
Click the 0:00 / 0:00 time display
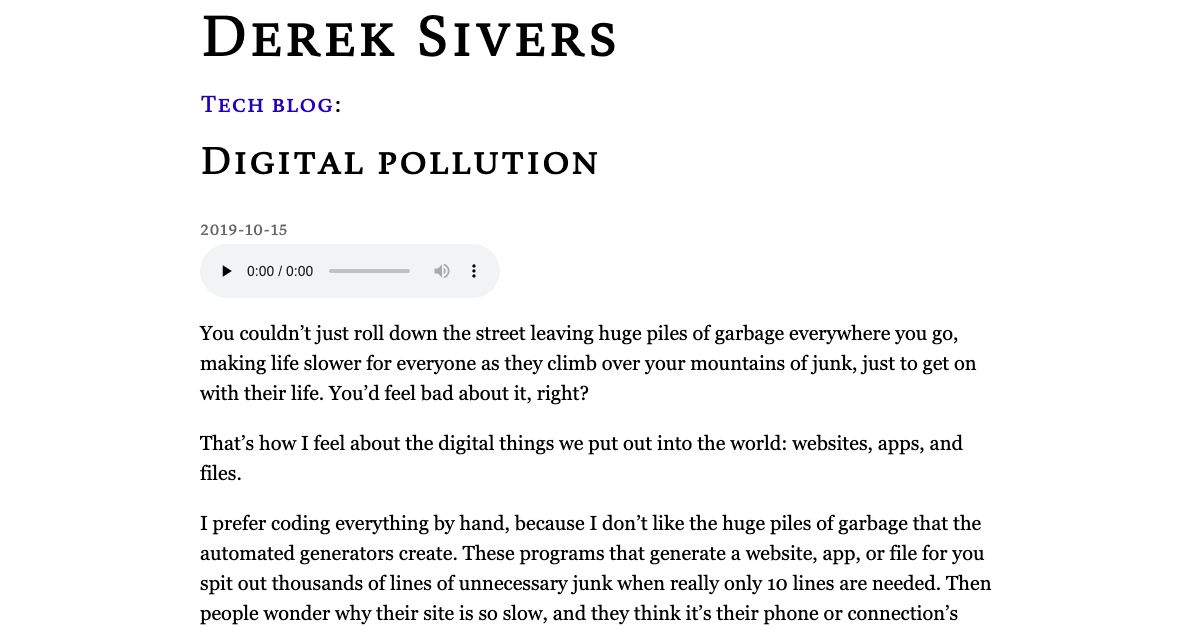point(280,271)
